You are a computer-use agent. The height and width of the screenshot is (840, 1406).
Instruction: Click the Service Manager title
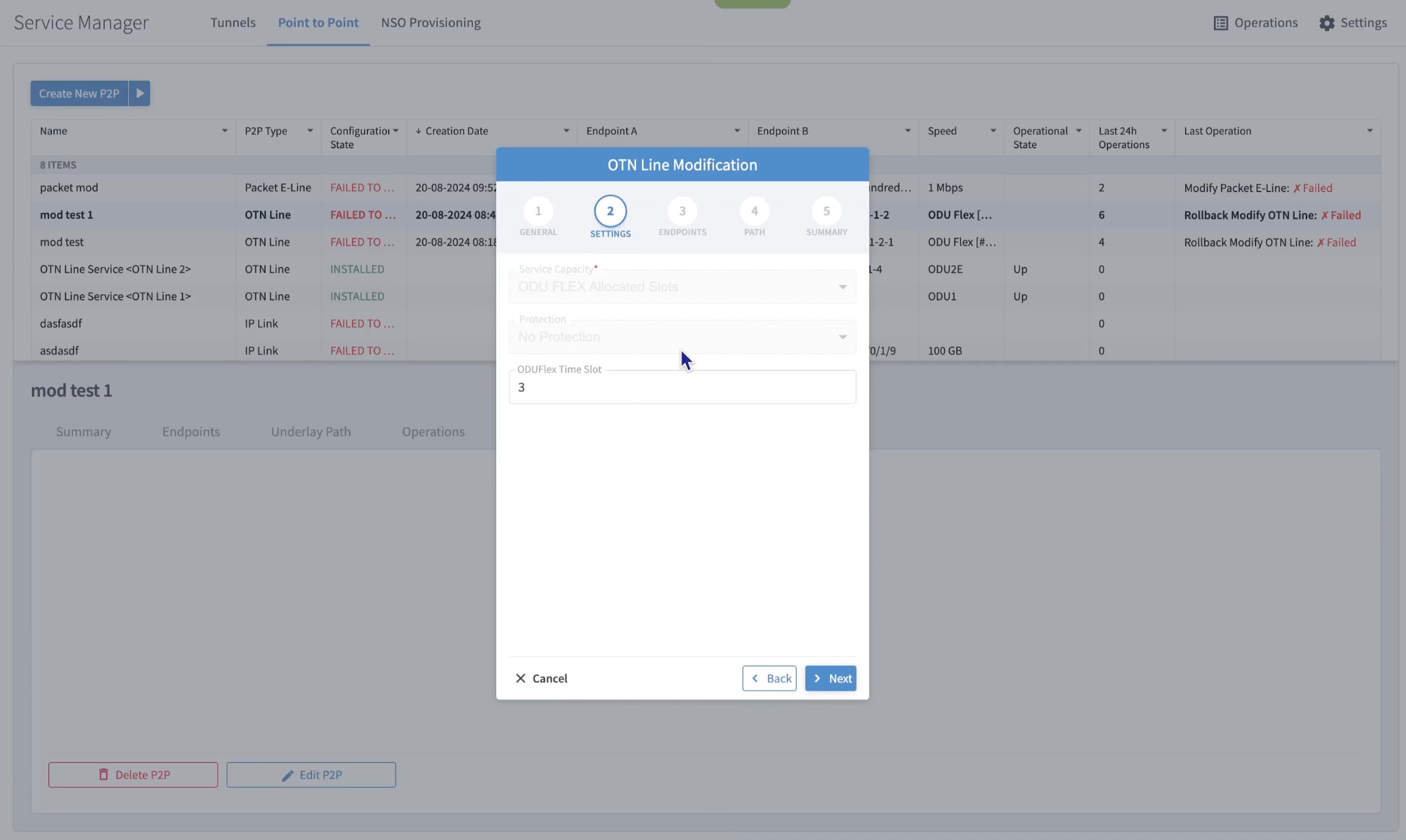(81, 22)
